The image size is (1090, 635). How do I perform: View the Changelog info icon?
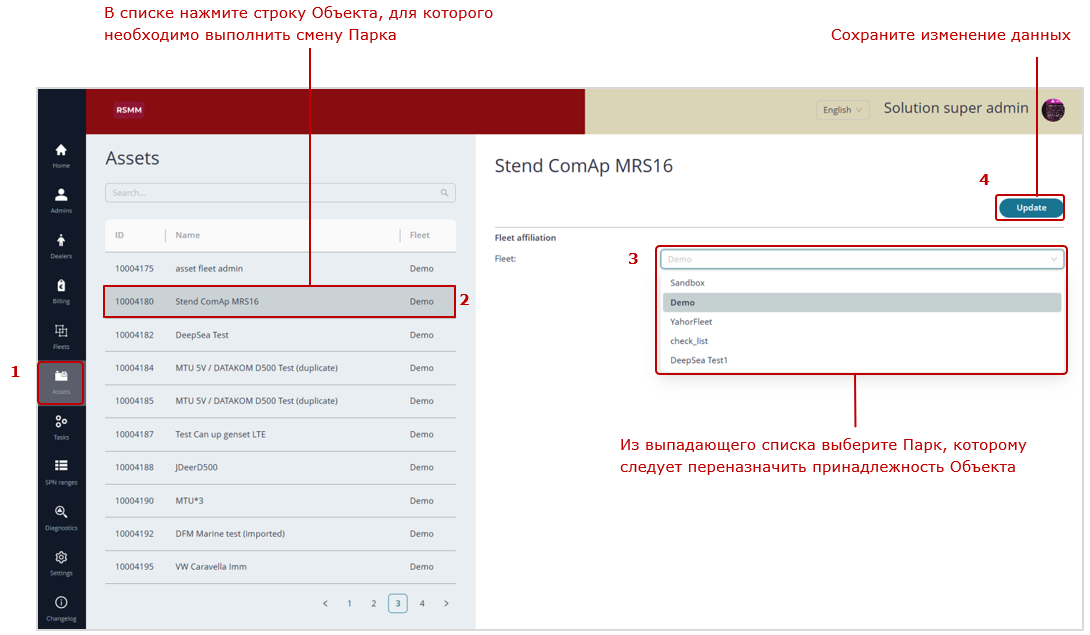pos(61,604)
